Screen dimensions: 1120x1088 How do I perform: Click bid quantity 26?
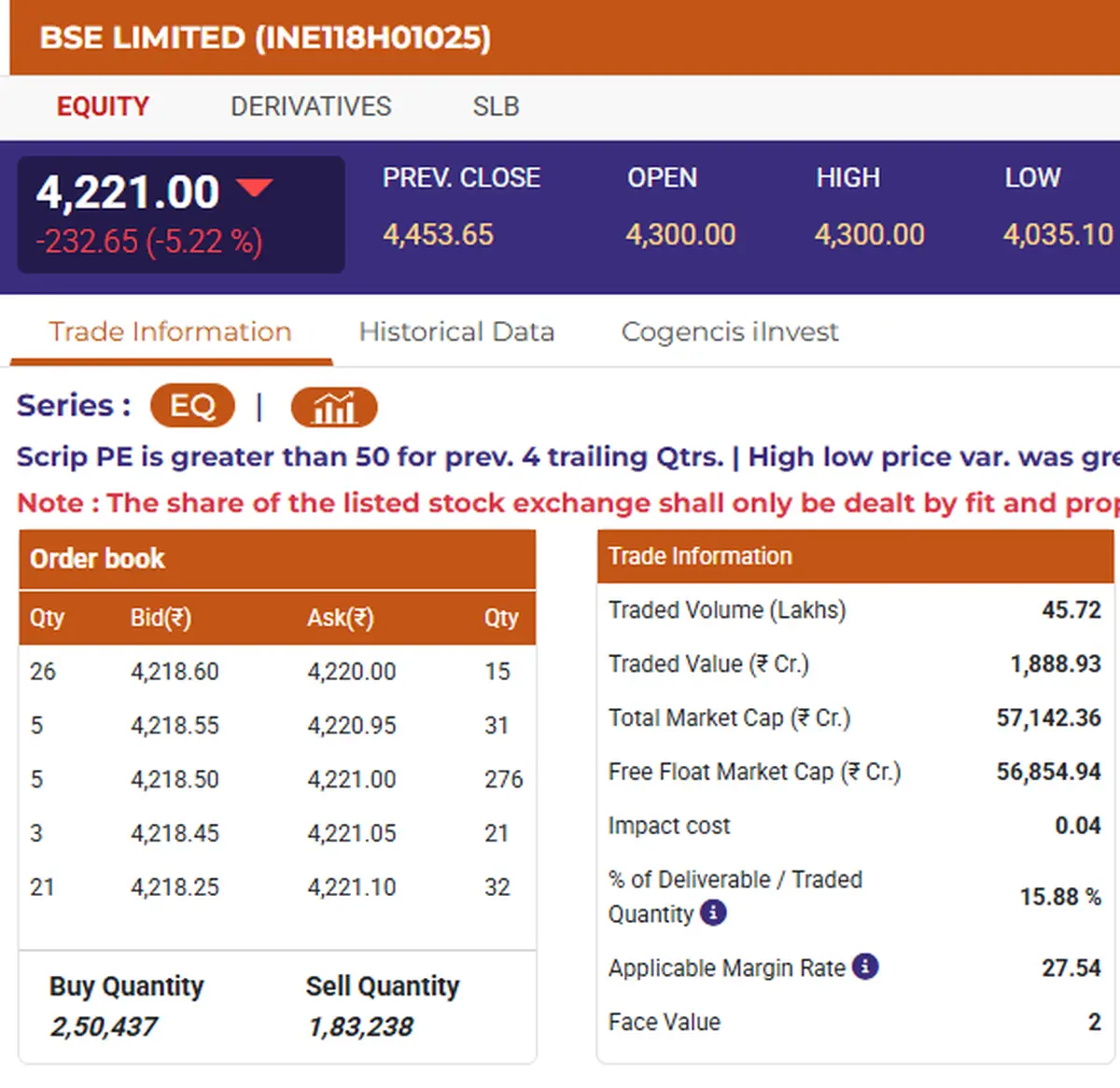(43, 672)
